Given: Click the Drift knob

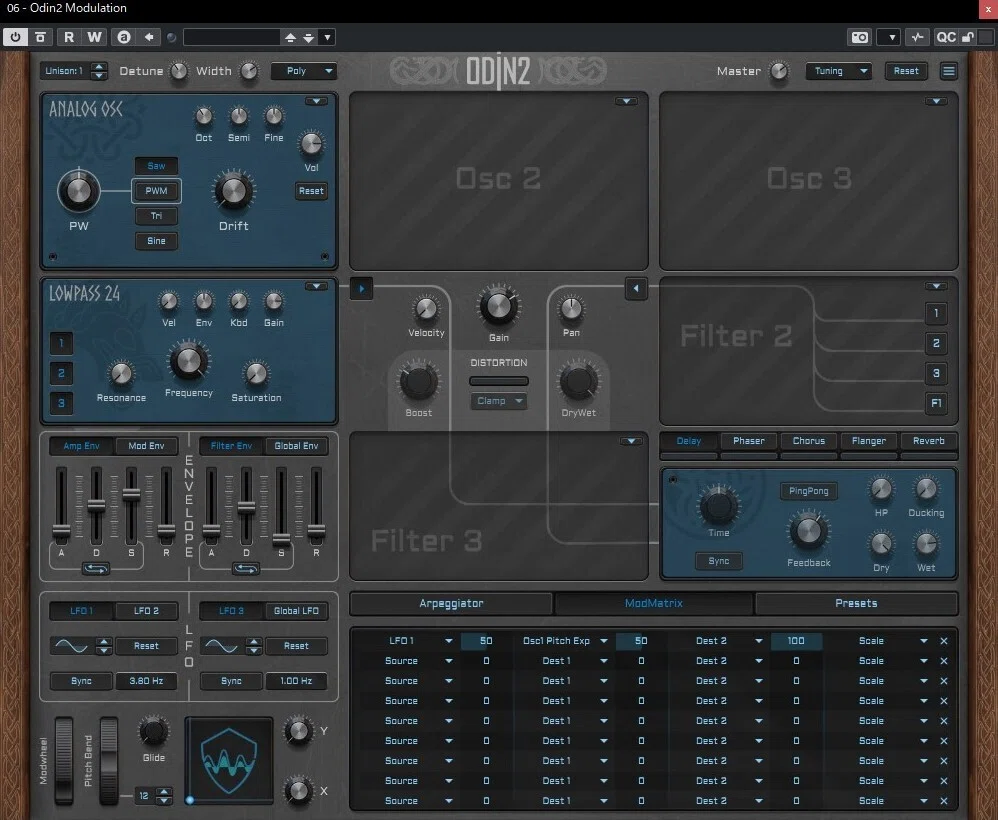Looking at the screenshot, I should pyautogui.click(x=234, y=191).
